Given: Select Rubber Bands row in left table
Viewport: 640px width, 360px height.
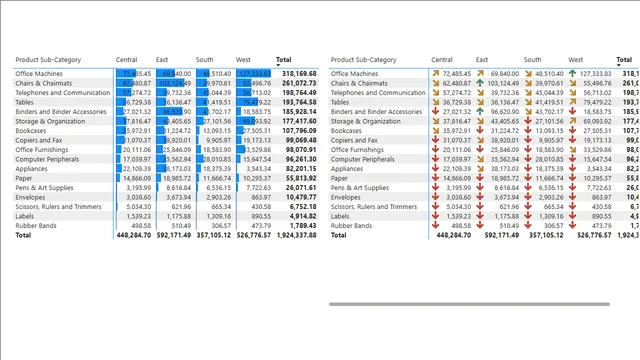Looking at the screenshot, I should click(36, 225).
